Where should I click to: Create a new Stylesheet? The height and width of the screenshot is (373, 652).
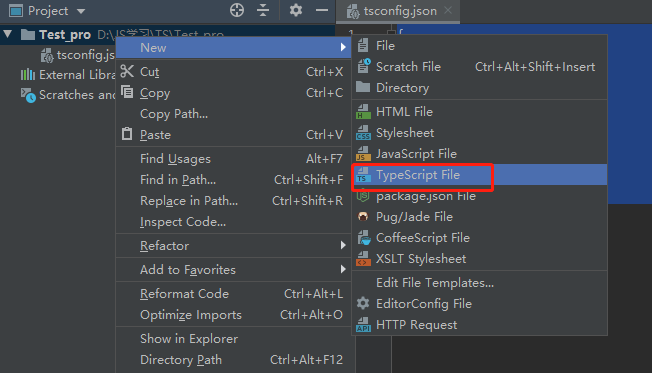pyautogui.click(x=479, y=133)
